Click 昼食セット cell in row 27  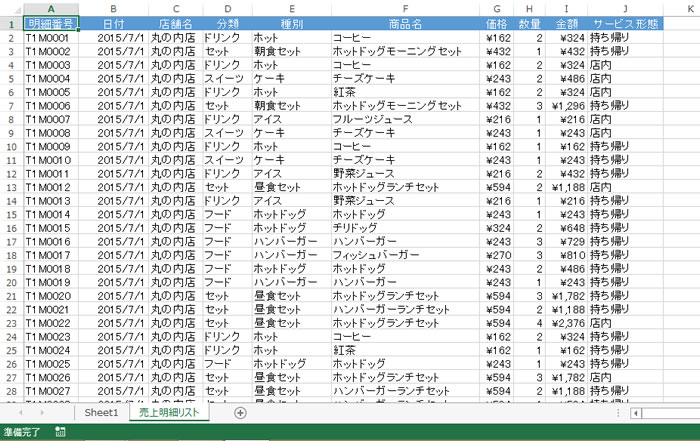click(x=292, y=378)
